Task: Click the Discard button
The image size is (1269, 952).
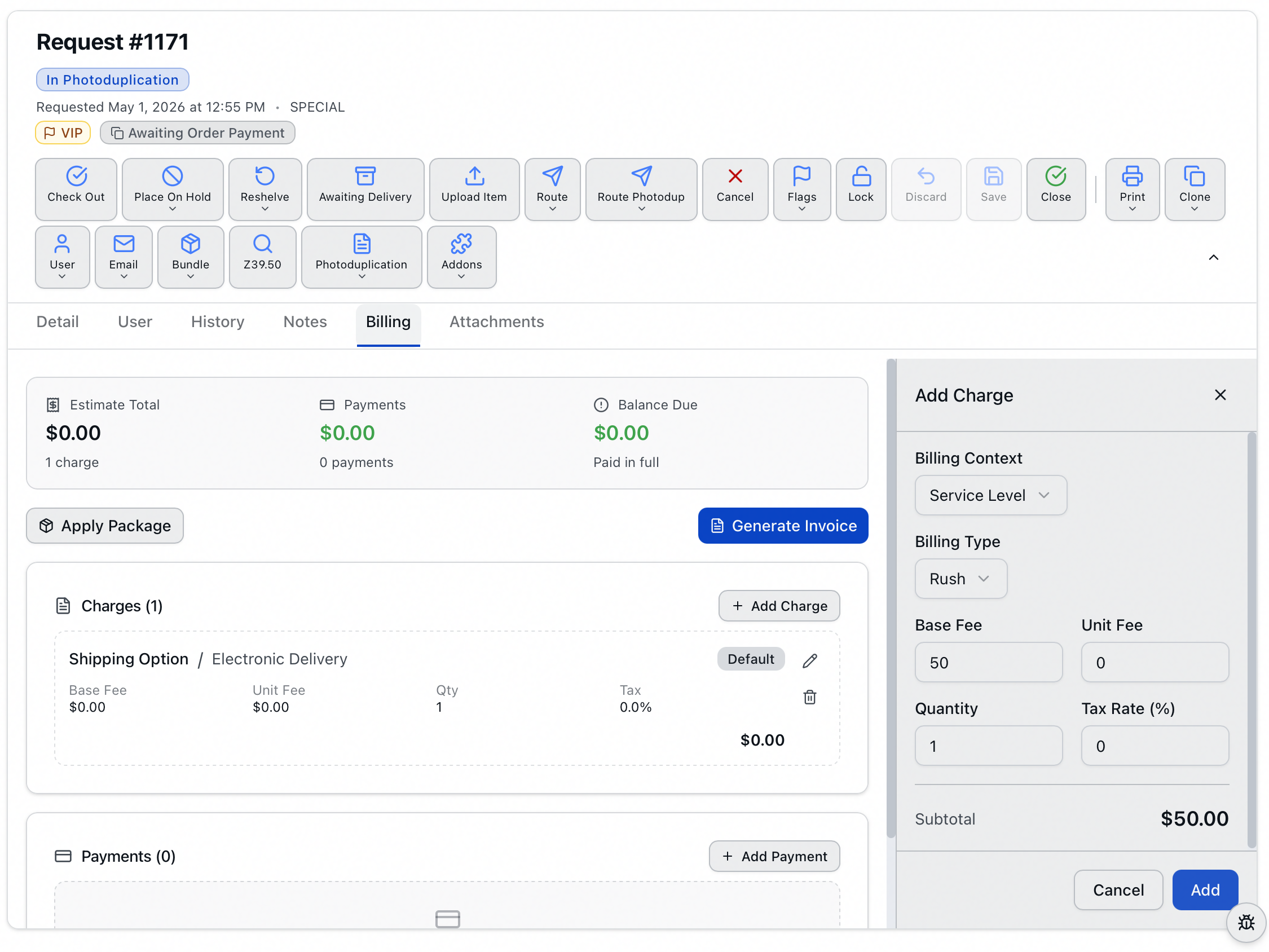Action: [x=926, y=189]
